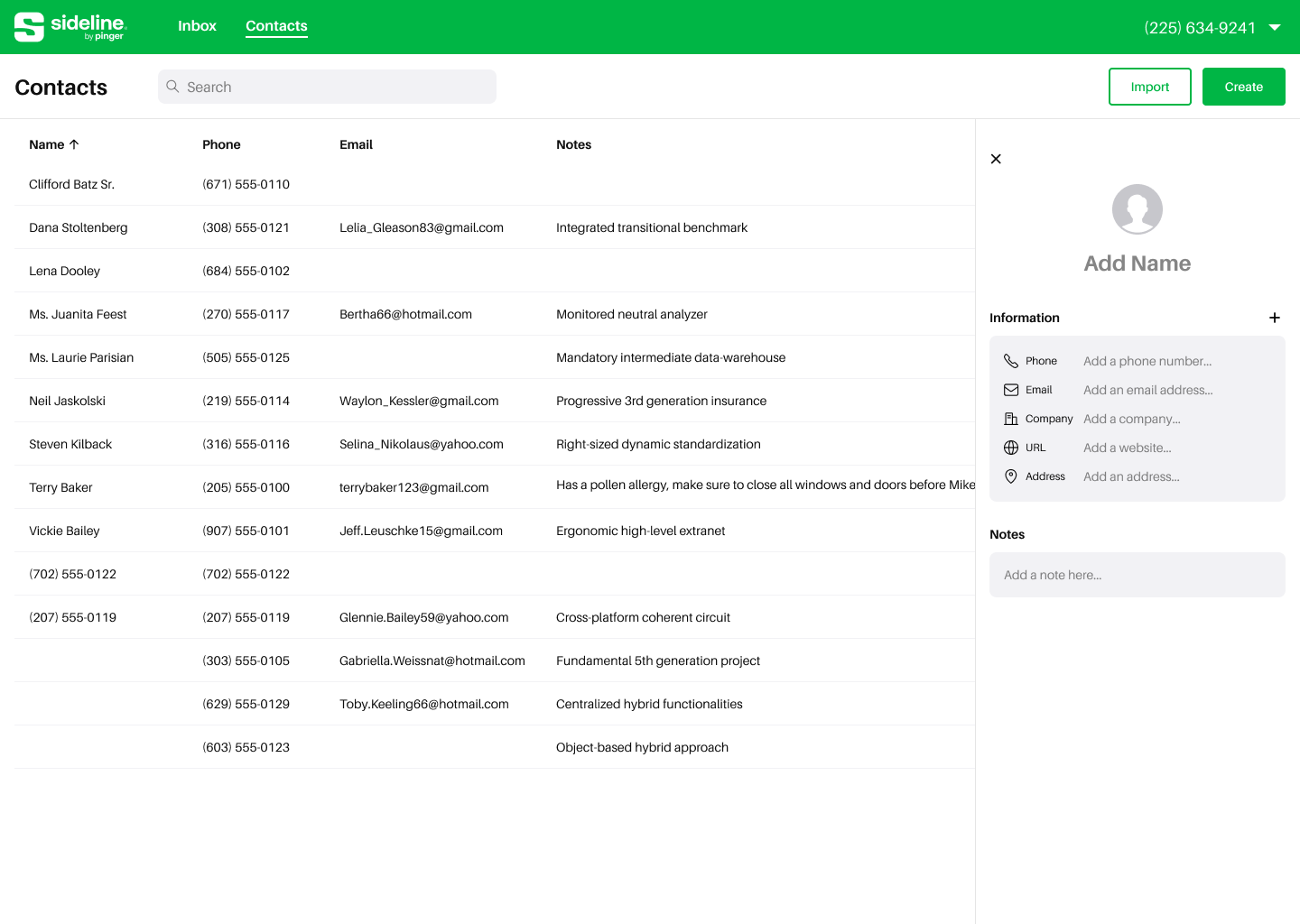Click the Import button
The width and height of the screenshot is (1300, 924).
tap(1150, 87)
